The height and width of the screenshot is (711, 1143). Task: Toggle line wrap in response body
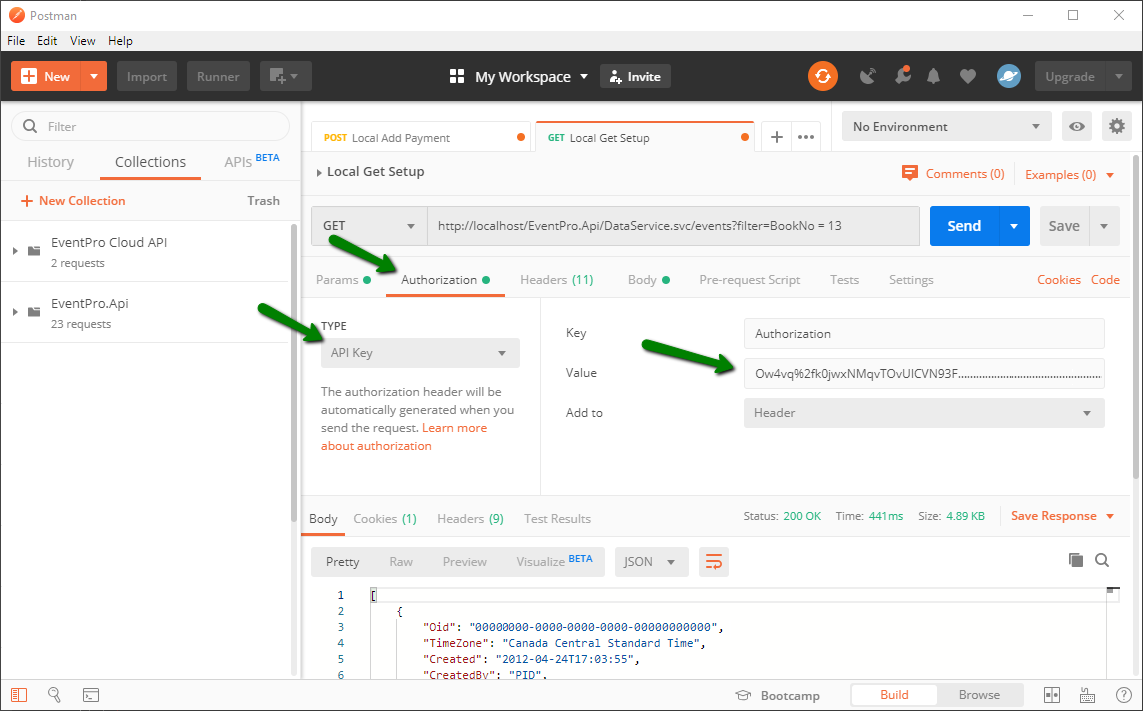[714, 562]
